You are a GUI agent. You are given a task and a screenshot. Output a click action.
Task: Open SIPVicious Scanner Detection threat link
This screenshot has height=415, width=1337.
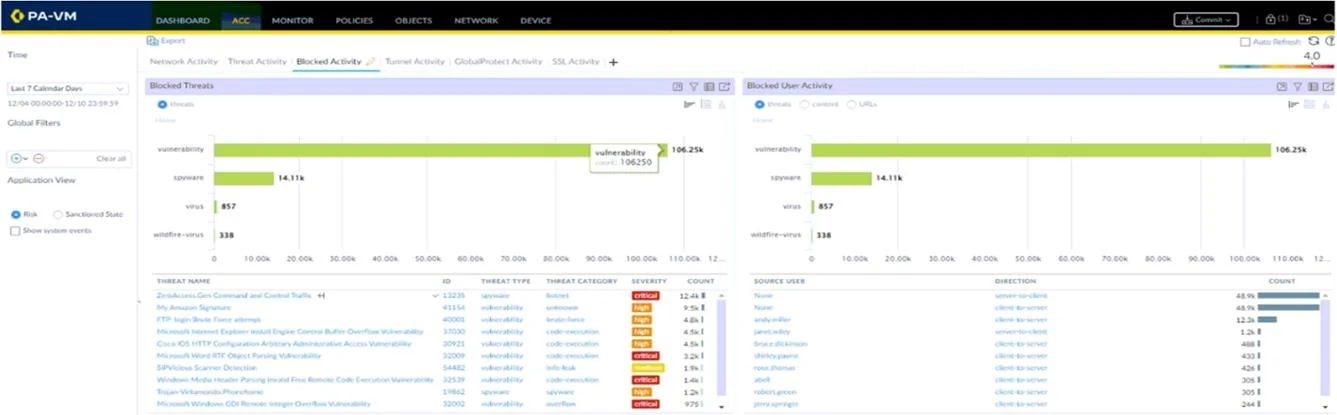pos(207,368)
